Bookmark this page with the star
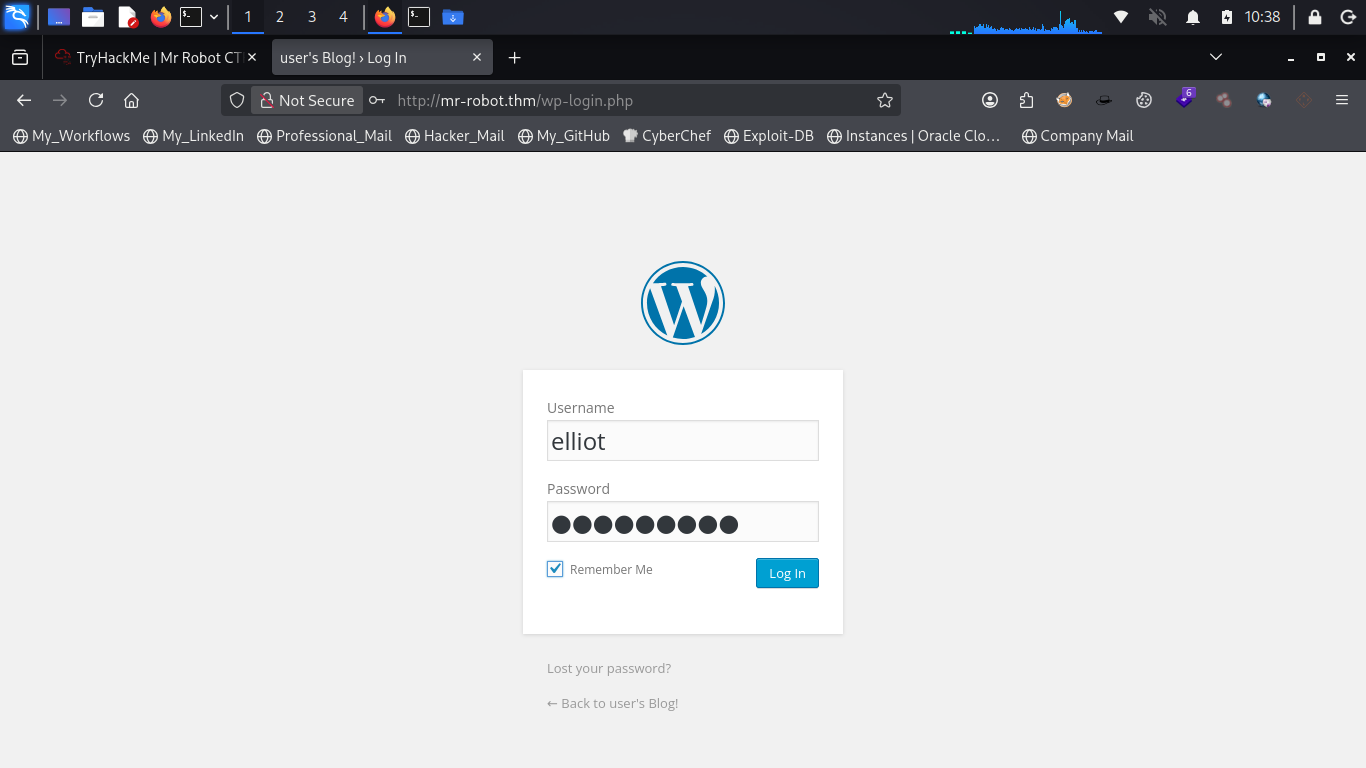 tap(885, 100)
